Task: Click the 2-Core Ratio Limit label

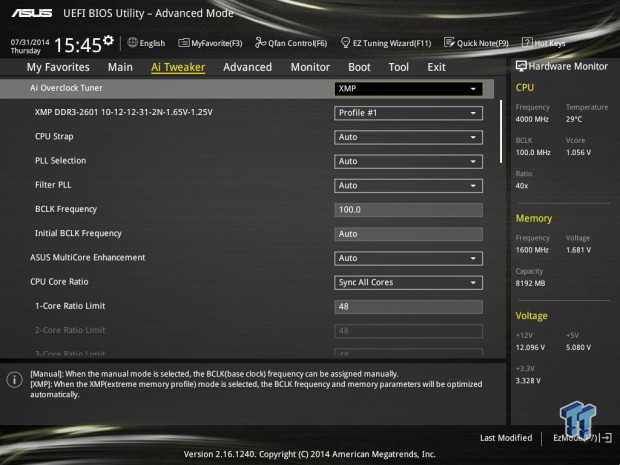Action: (70, 330)
